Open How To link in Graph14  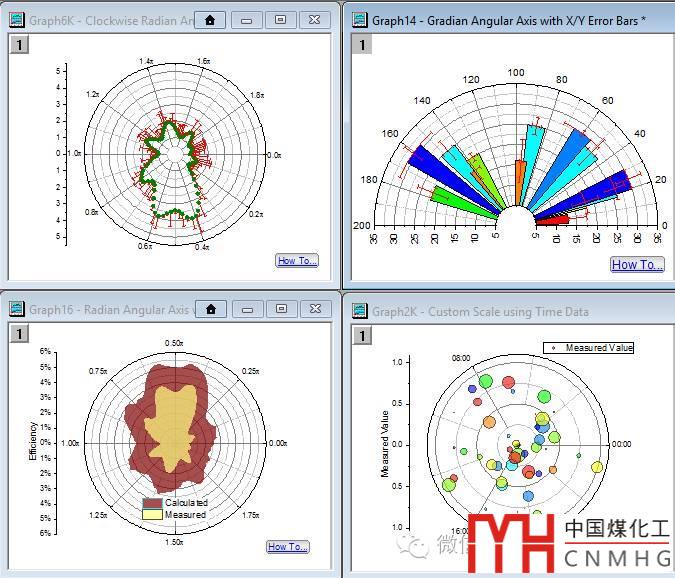637,264
